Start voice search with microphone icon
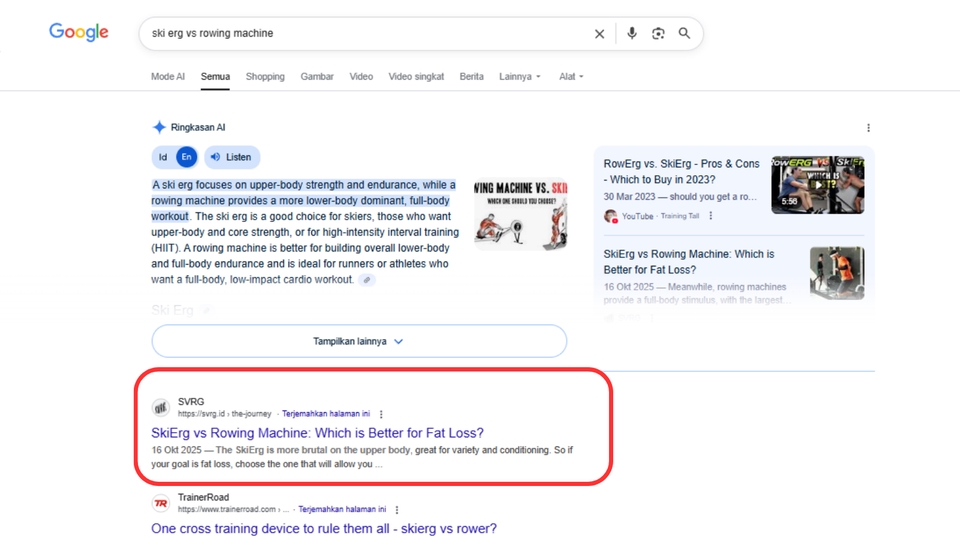 631,33
